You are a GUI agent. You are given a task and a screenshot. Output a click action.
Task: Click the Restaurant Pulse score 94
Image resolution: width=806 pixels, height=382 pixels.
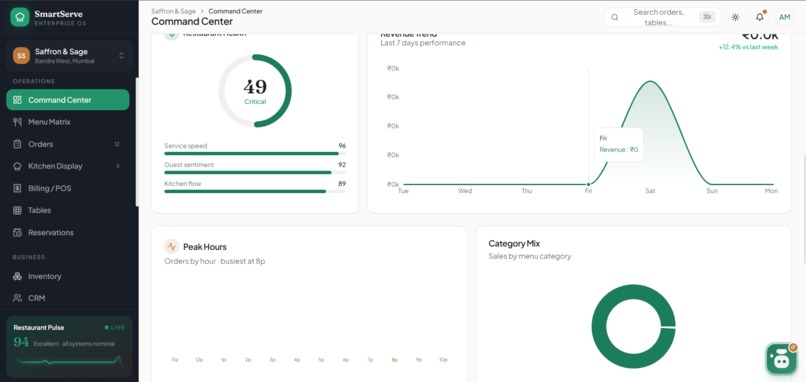click(21, 342)
